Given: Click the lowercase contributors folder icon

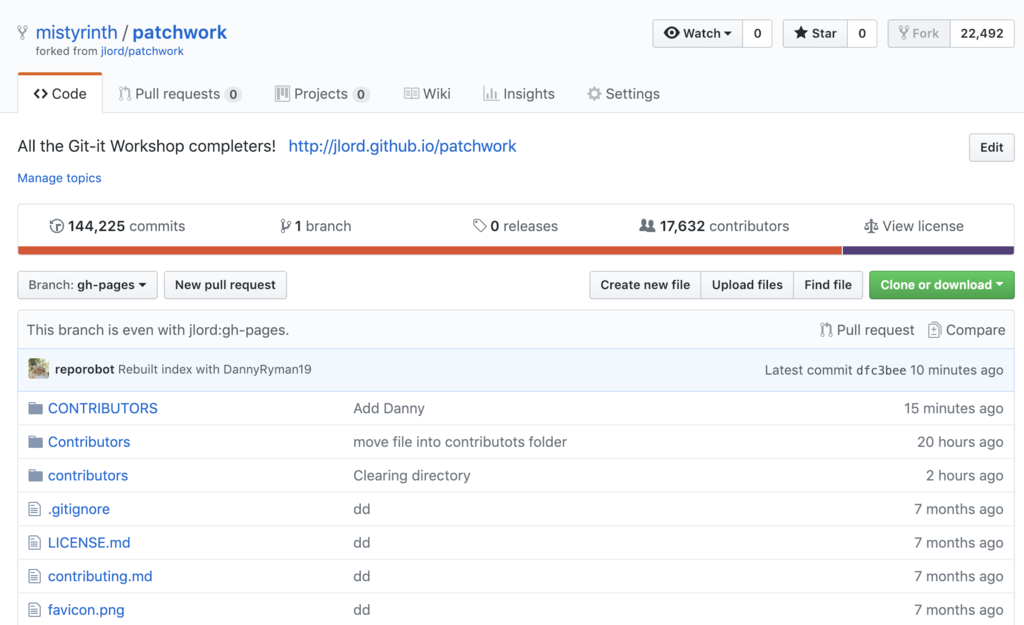Looking at the screenshot, I should pos(35,475).
